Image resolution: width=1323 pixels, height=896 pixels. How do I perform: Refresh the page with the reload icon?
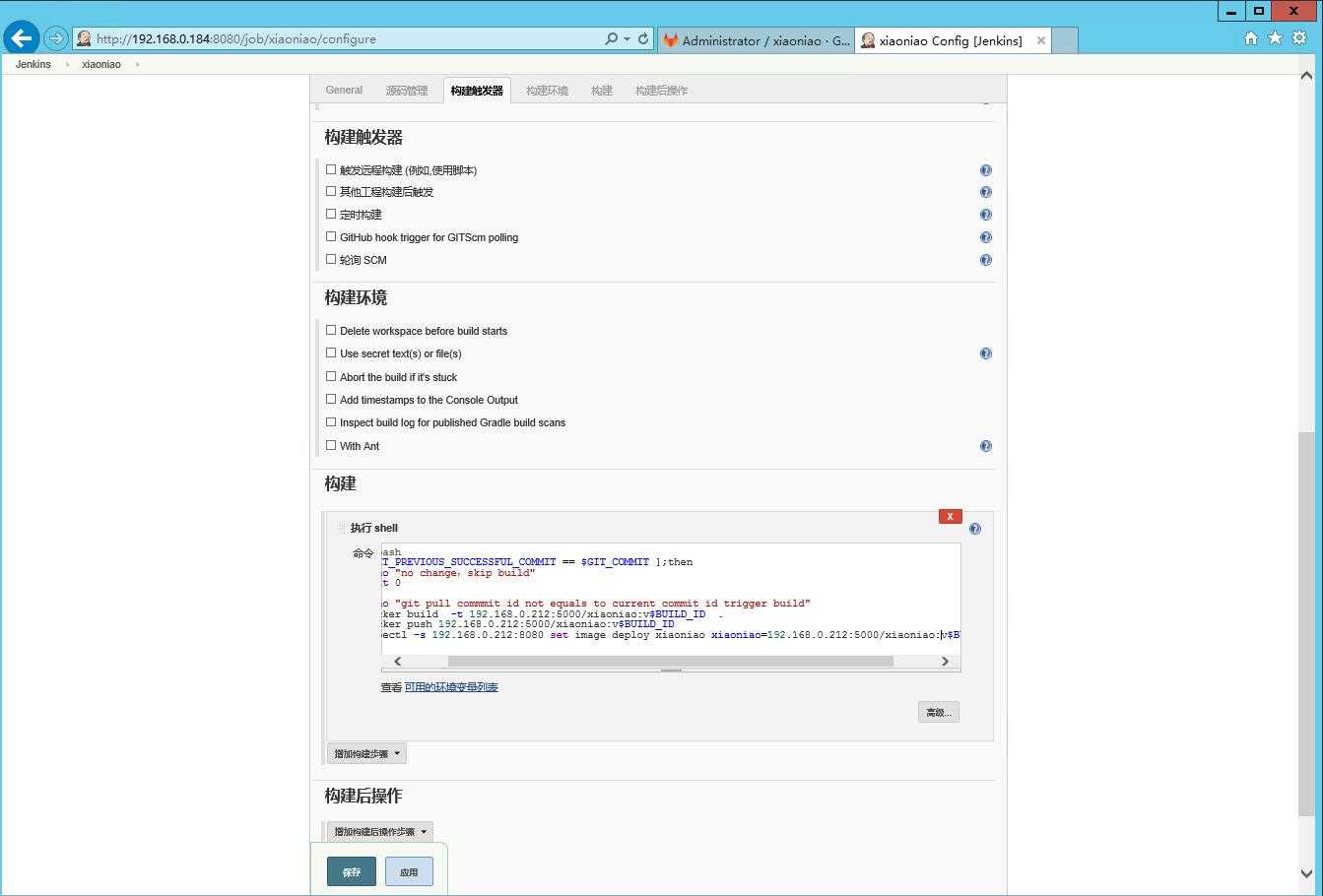643,38
